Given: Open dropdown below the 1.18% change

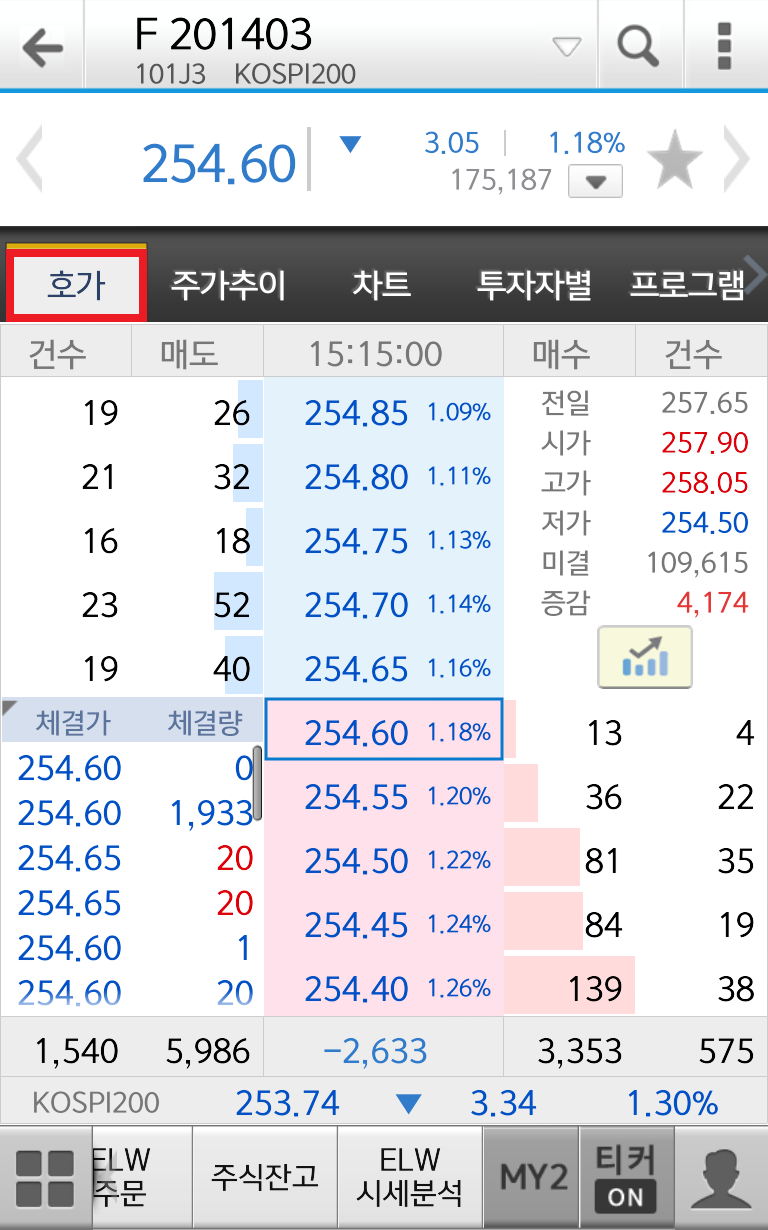Looking at the screenshot, I should (x=595, y=183).
